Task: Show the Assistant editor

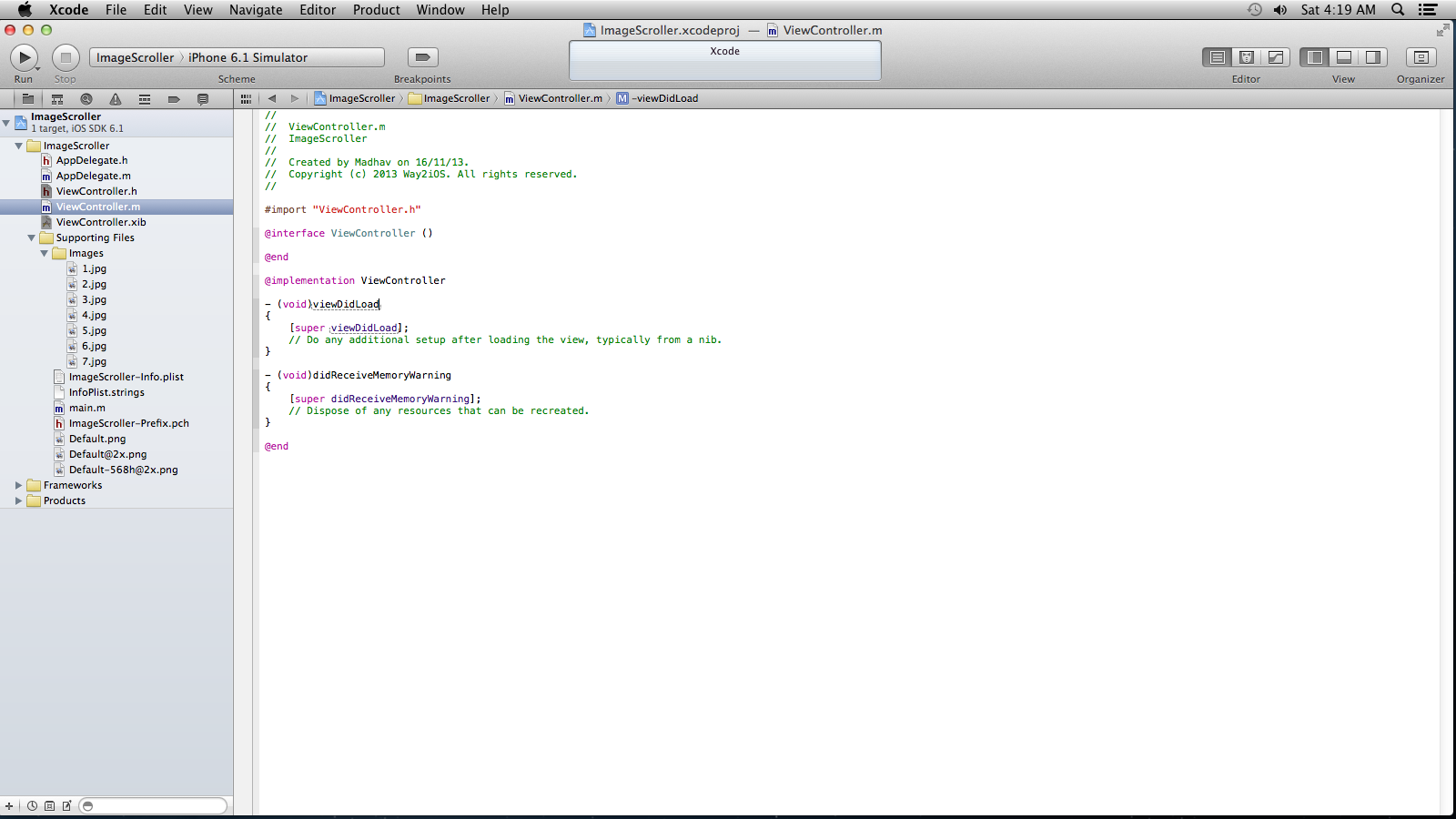Action: pos(1247,57)
